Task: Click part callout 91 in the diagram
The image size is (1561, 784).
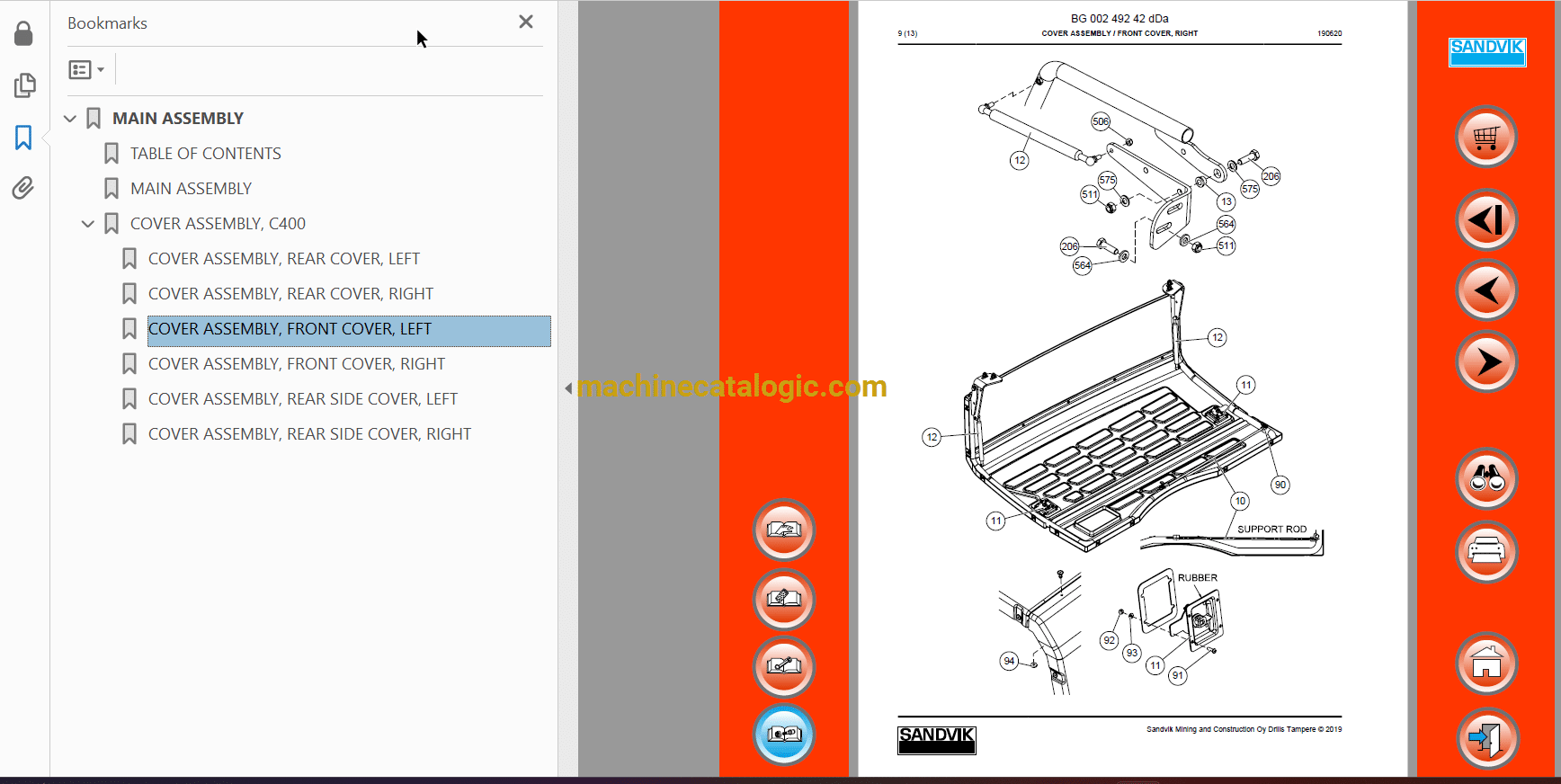Action: (x=1178, y=675)
